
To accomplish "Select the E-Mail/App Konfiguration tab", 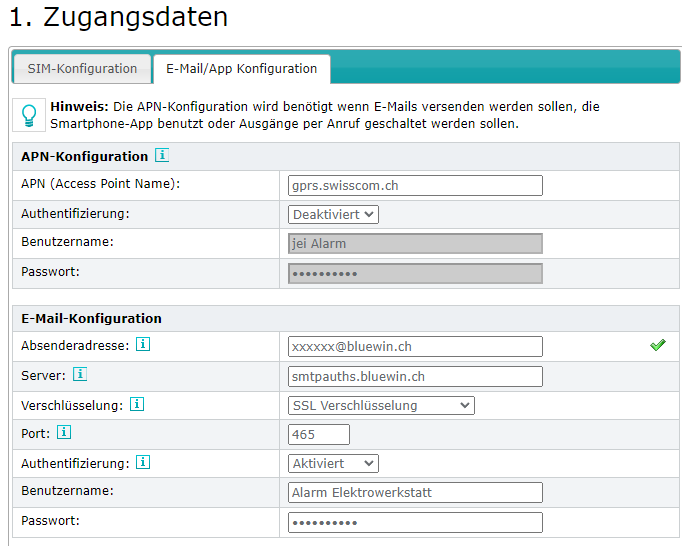I will pyautogui.click(x=241, y=69).
